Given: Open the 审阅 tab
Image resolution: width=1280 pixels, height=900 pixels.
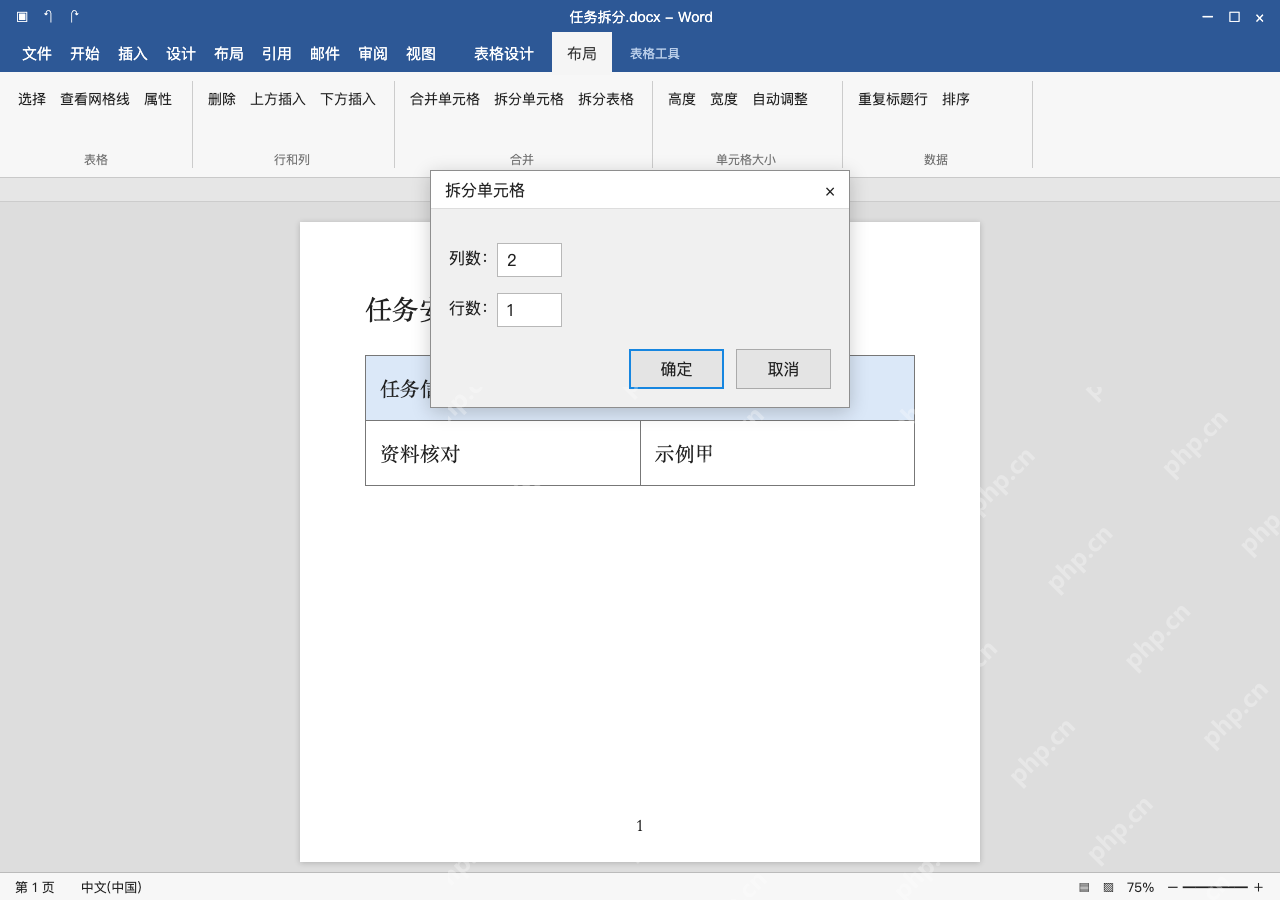Looking at the screenshot, I should 373,54.
